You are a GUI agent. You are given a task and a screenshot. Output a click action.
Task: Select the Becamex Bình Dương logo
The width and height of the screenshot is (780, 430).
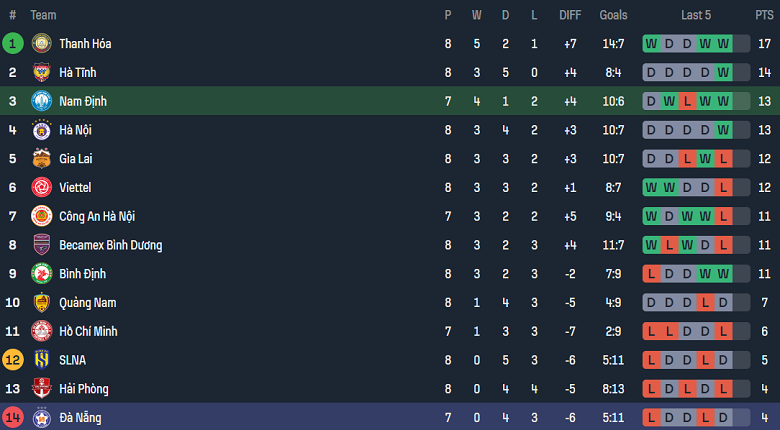pos(41,245)
